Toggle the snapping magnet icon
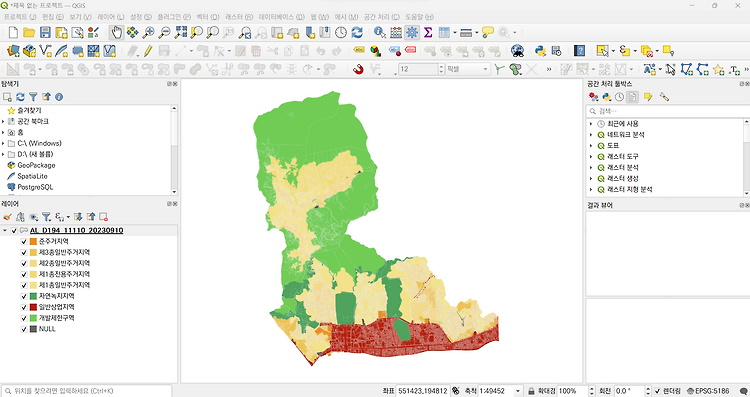The width and height of the screenshot is (750, 397). pos(358,69)
